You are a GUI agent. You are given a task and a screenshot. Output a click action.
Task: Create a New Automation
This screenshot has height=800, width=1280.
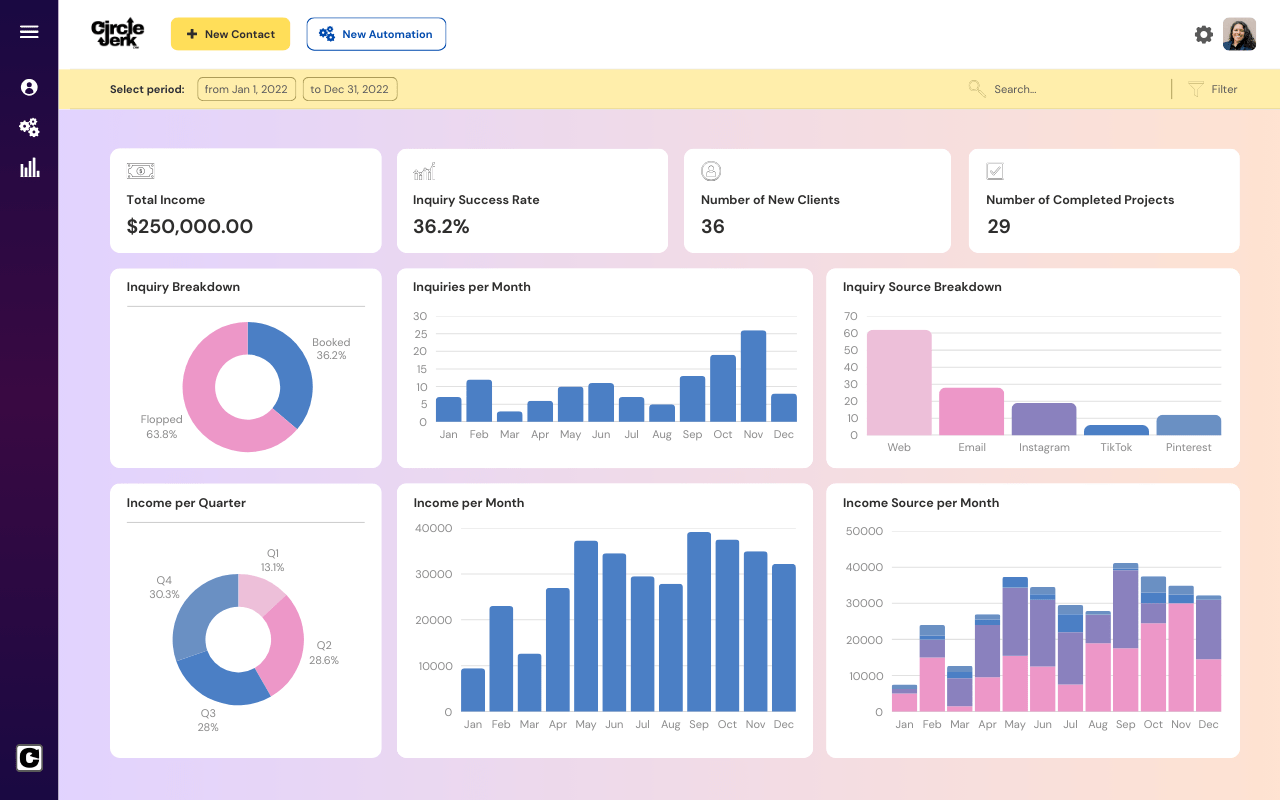click(x=376, y=34)
